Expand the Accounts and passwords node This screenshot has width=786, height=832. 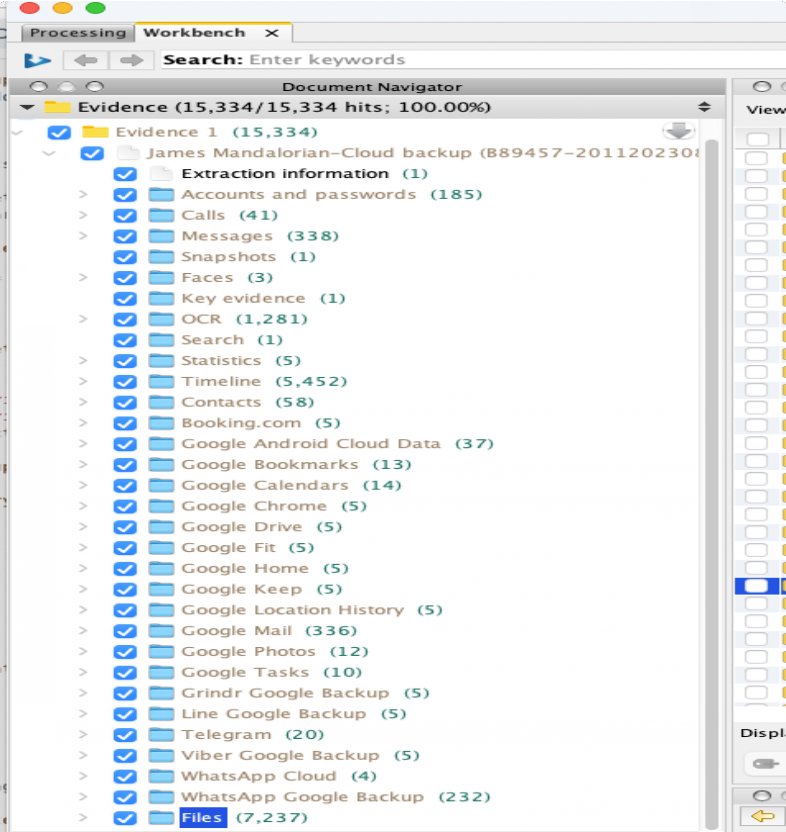coord(84,195)
